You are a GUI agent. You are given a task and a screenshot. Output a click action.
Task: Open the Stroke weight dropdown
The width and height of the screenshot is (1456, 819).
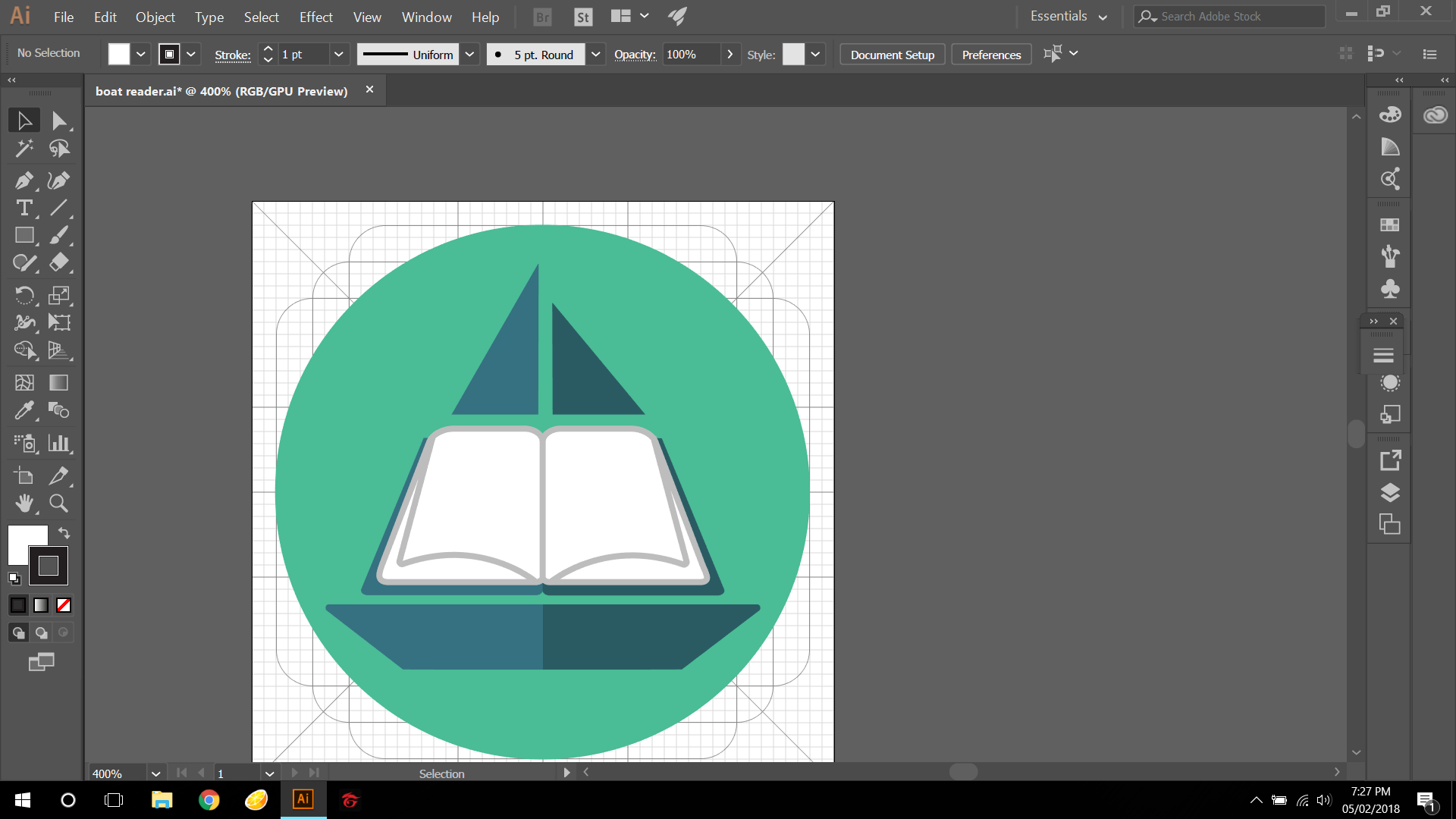coord(339,54)
